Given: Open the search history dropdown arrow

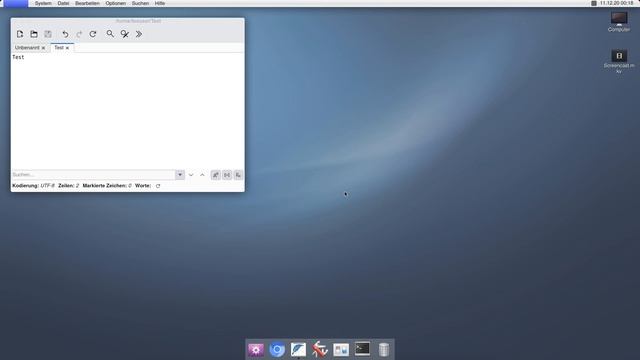Looking at the screenshot, I should 180,175.
